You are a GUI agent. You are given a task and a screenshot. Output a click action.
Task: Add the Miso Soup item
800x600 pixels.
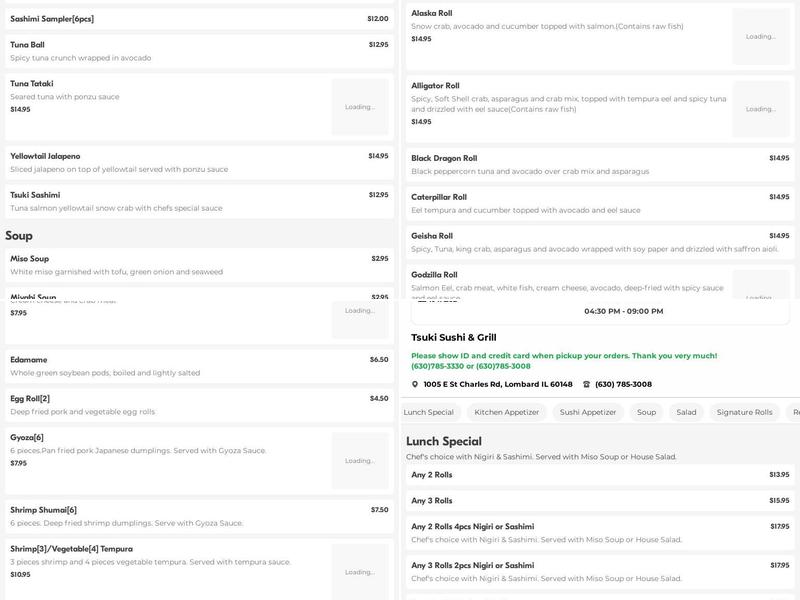(199, 265)
